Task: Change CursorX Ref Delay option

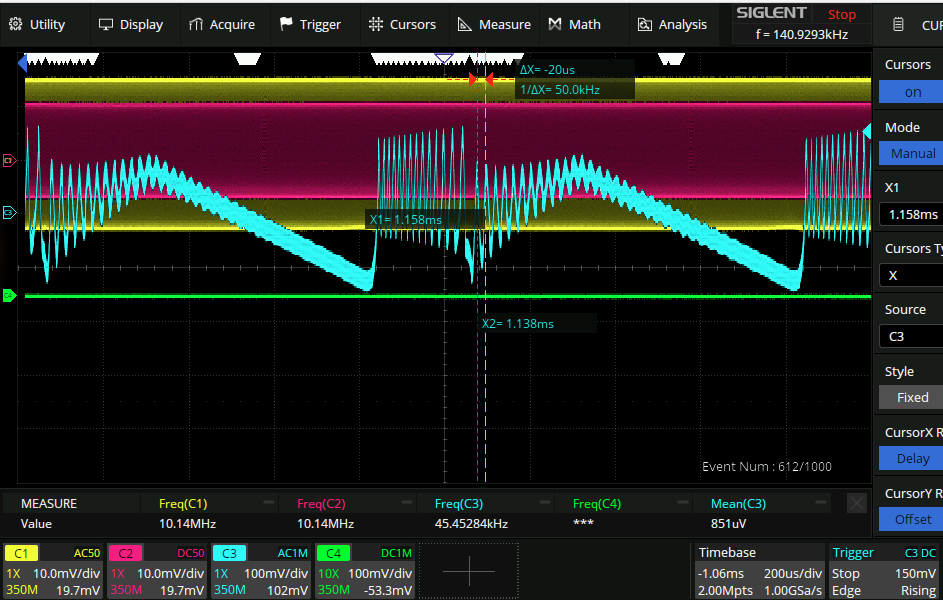Action: pos(911,458)
